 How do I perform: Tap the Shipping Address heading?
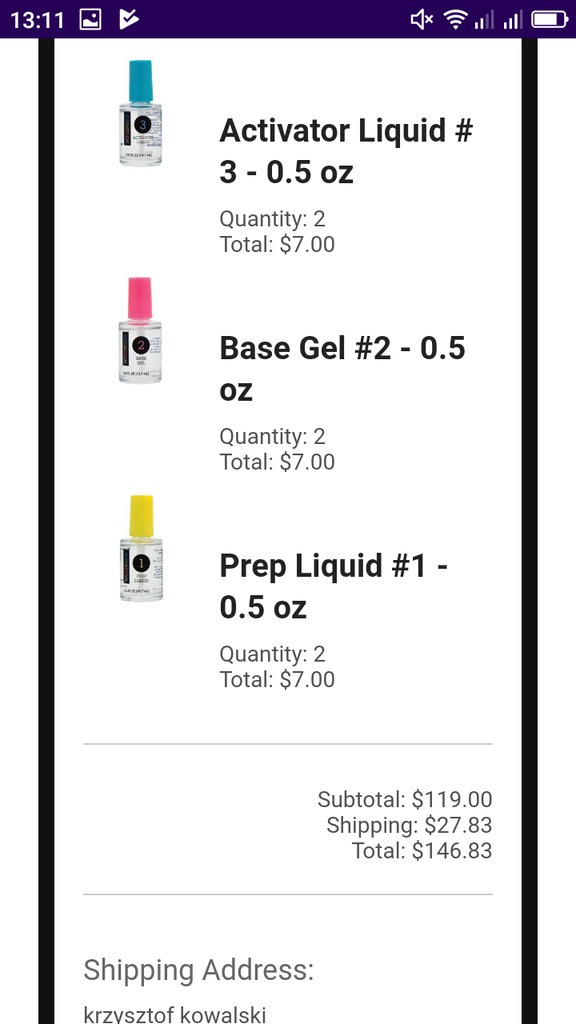(199, 970)
